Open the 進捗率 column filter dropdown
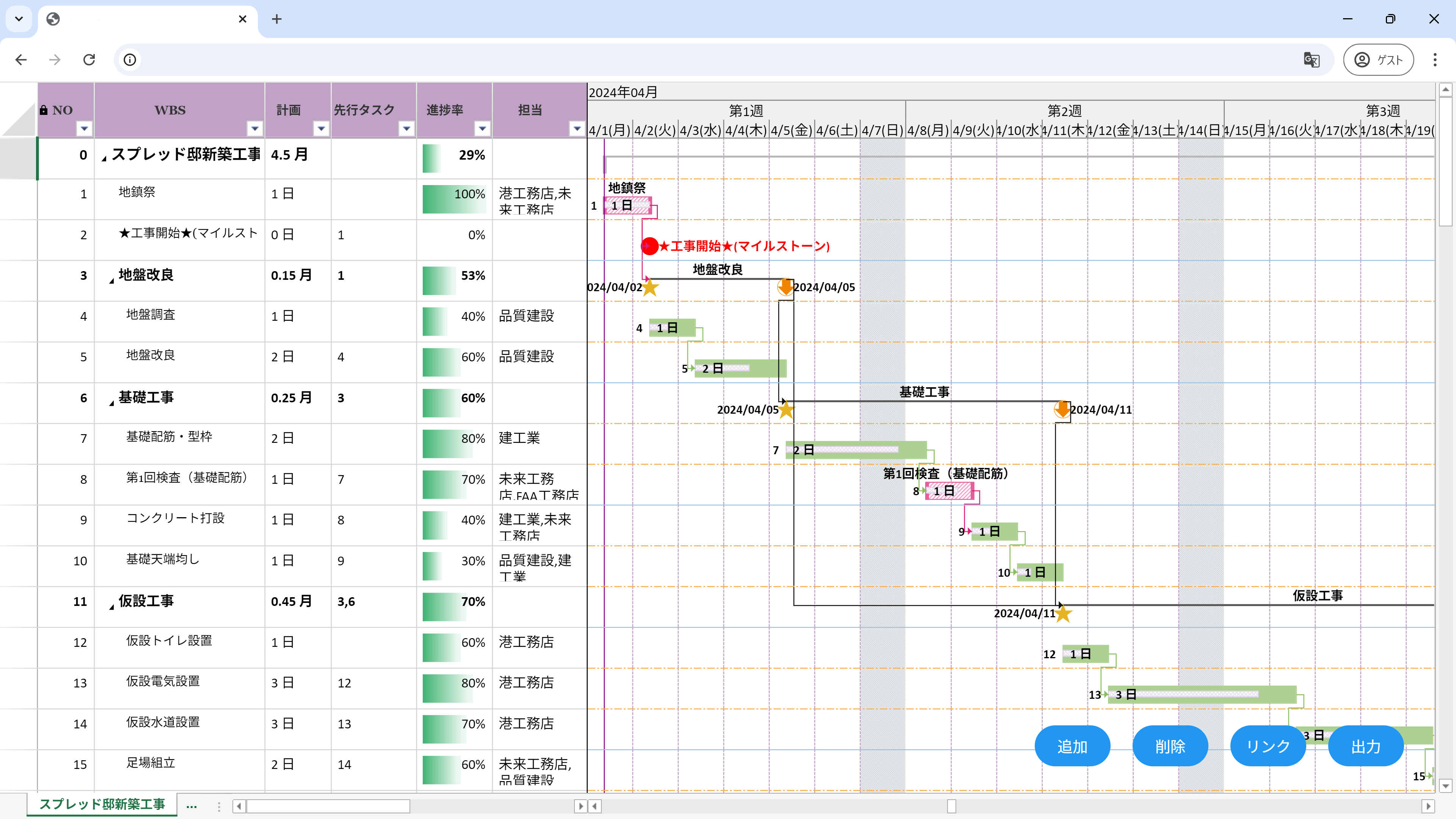Screen dimensions: 1456x819 coord(482,129)
